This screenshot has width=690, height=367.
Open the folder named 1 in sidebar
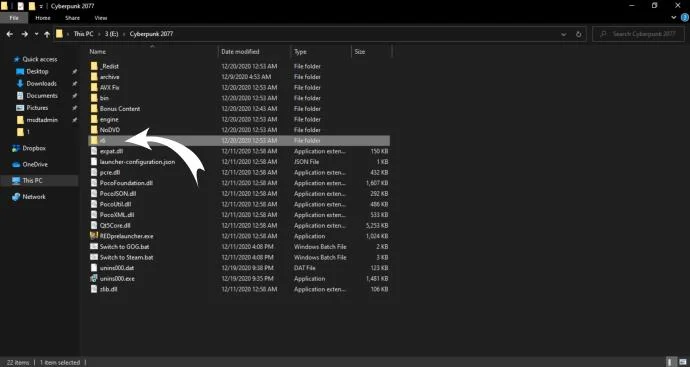pos(24,132)
